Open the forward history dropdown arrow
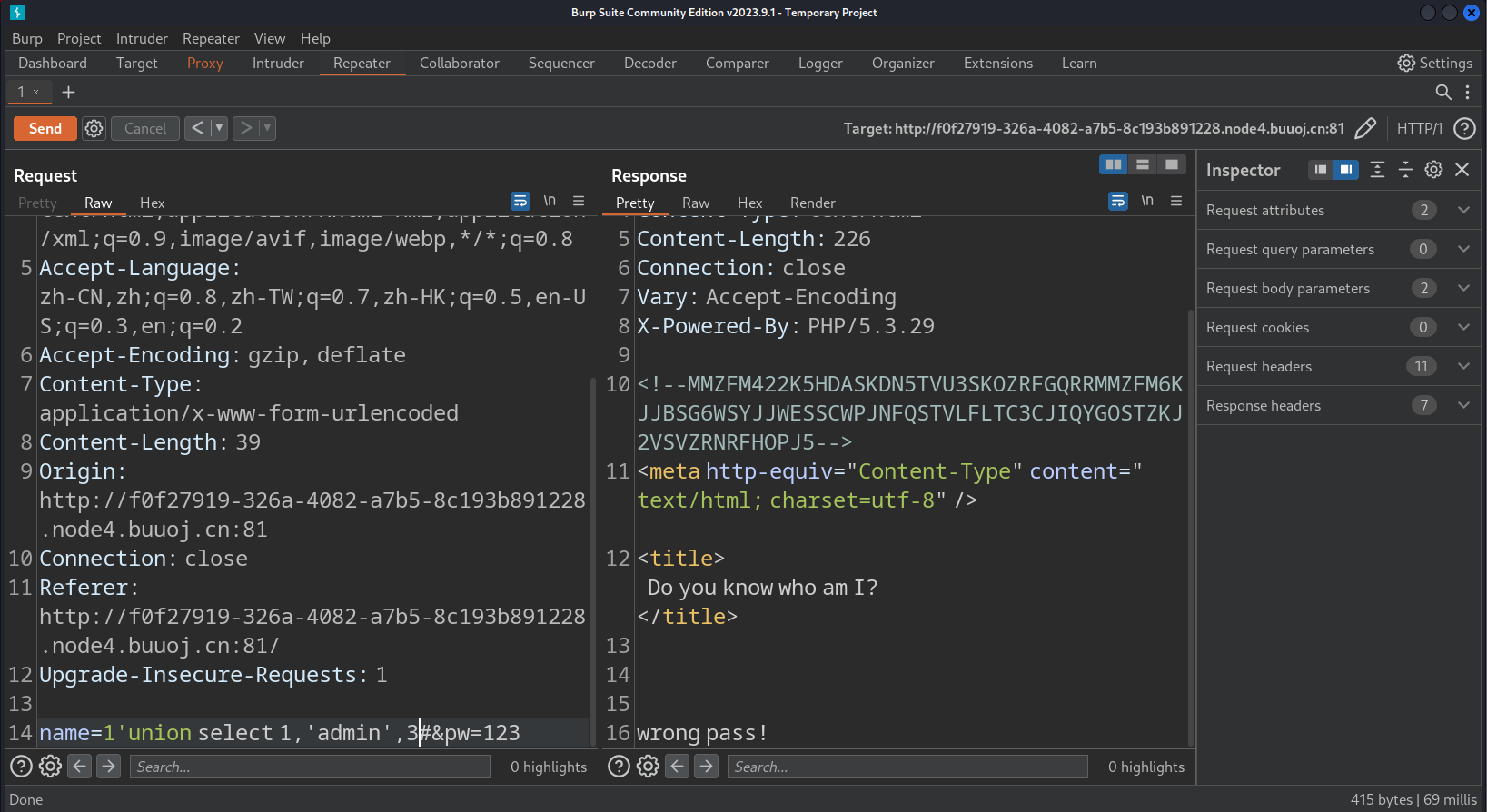Image resolution: width=1487 pixels, height=812 pixels. tap(267, 128)
